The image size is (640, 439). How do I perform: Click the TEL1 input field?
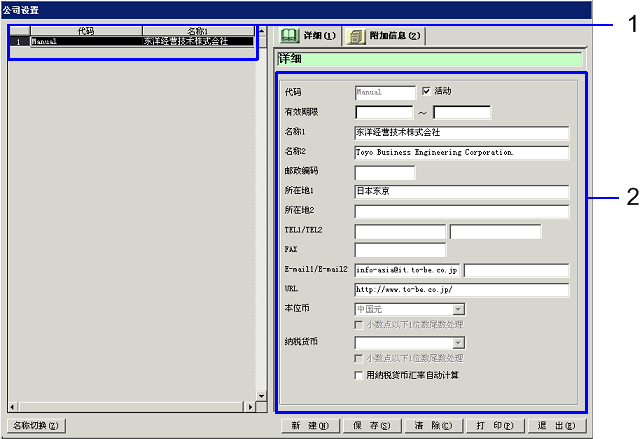tap(400, 231)
